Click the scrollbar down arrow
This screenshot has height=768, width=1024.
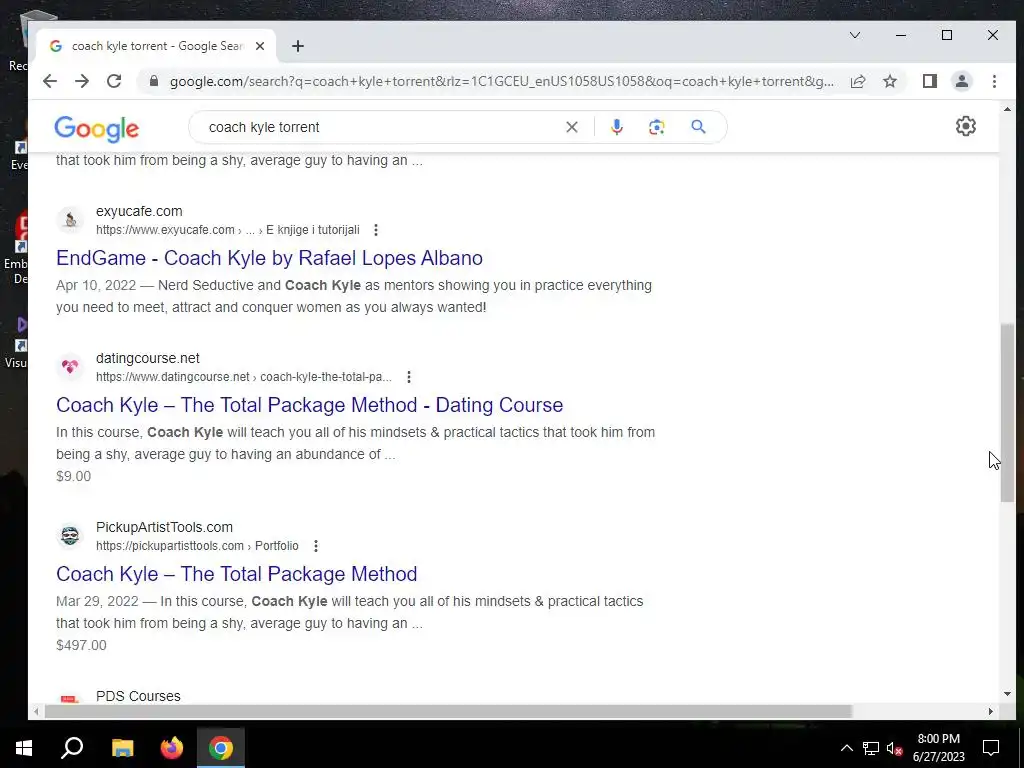click(x=1007, y=694)
